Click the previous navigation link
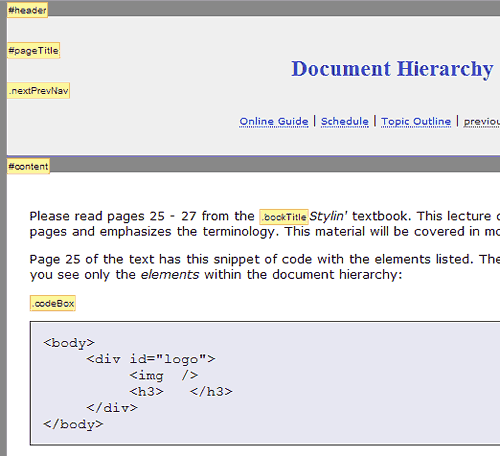 [482, 121]
